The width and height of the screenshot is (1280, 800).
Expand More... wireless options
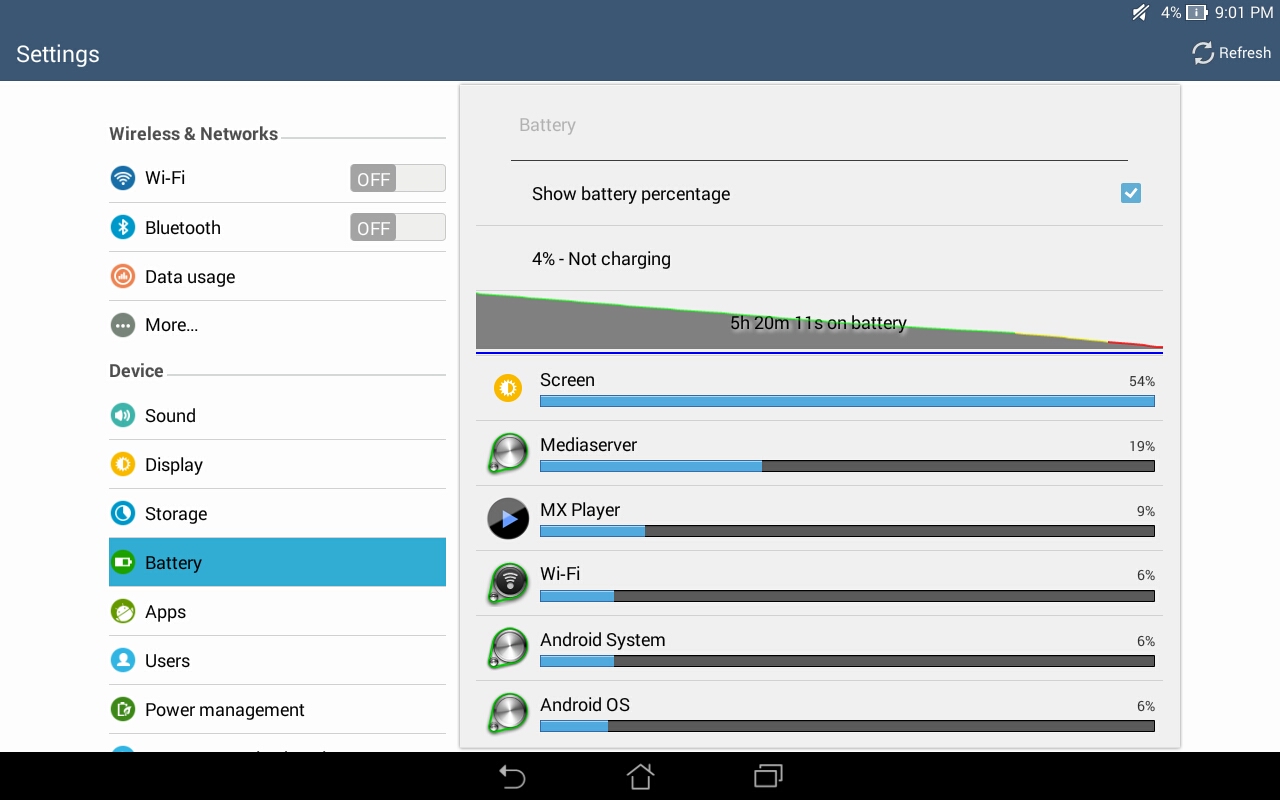pyautogui.click(x=171, y=325)
